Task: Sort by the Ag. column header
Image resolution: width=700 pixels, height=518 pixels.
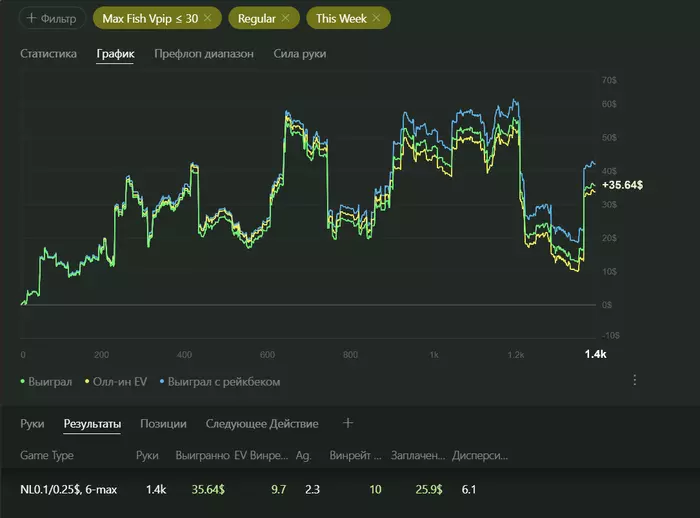Action: (x=304, y=455)
